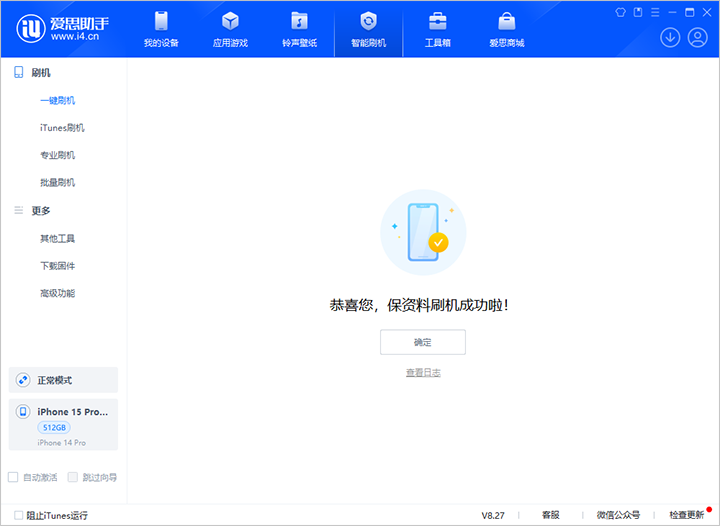Viewport: 720px width, 526px height.
Task: Click the success phone illustration
Action: 423,232
